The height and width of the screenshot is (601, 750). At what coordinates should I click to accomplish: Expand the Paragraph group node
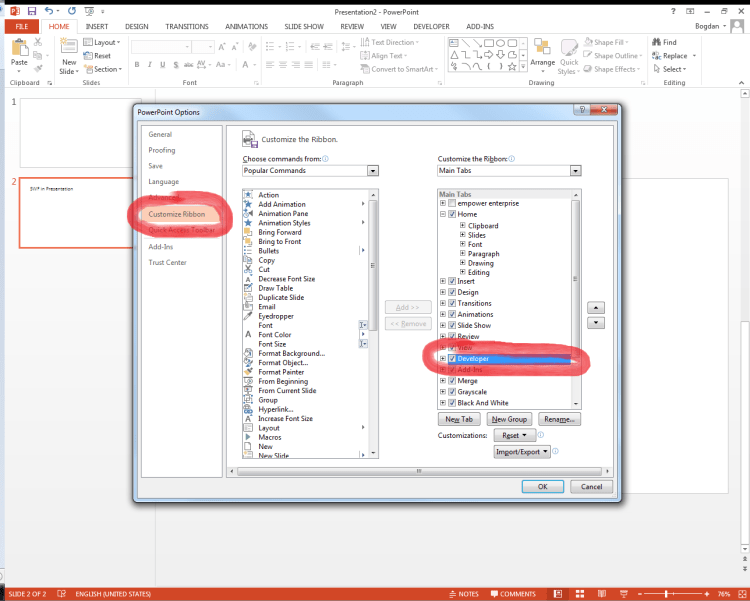point(463,254)
